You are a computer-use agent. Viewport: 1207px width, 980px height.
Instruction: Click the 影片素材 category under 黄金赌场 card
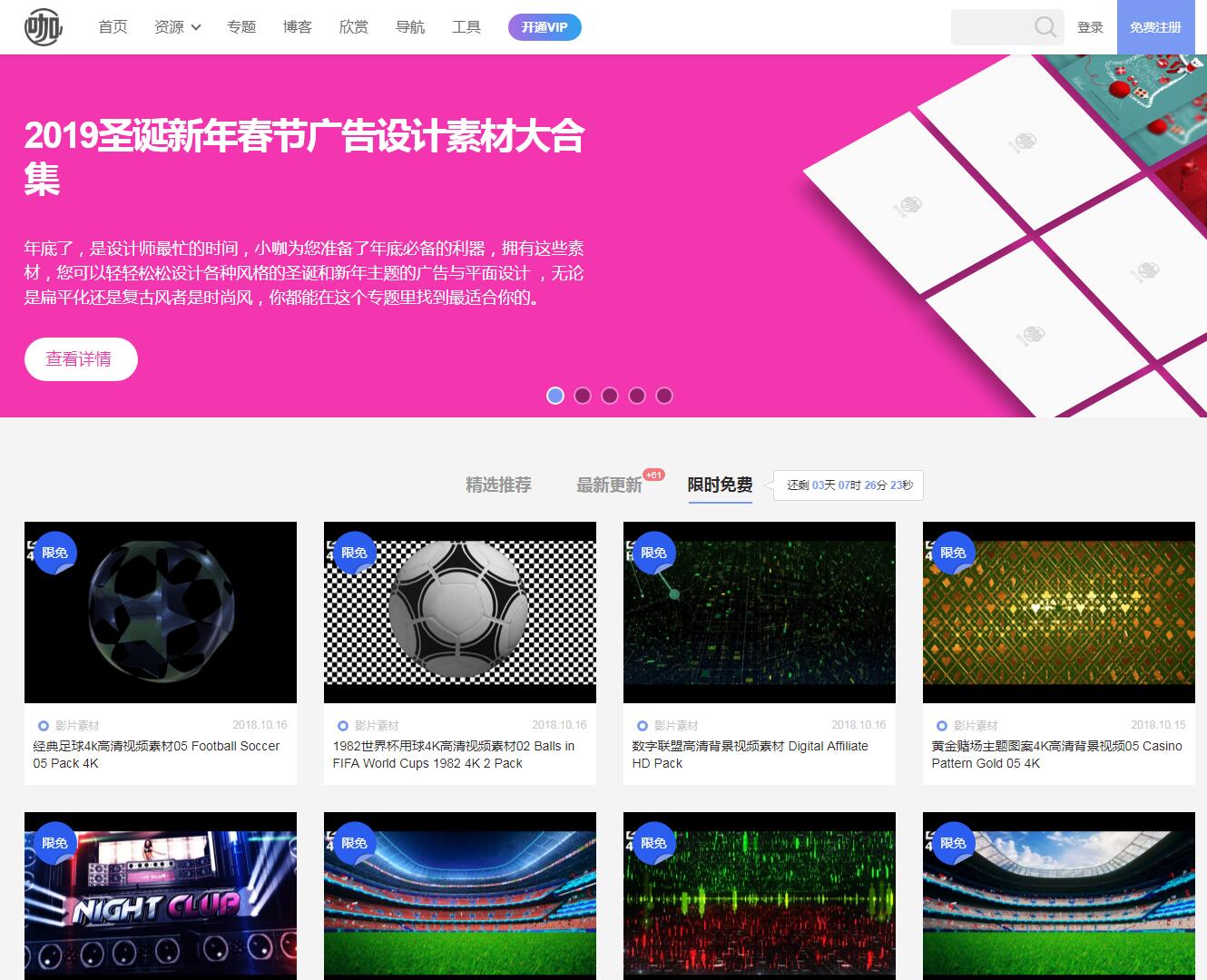(x=976, y=726)
